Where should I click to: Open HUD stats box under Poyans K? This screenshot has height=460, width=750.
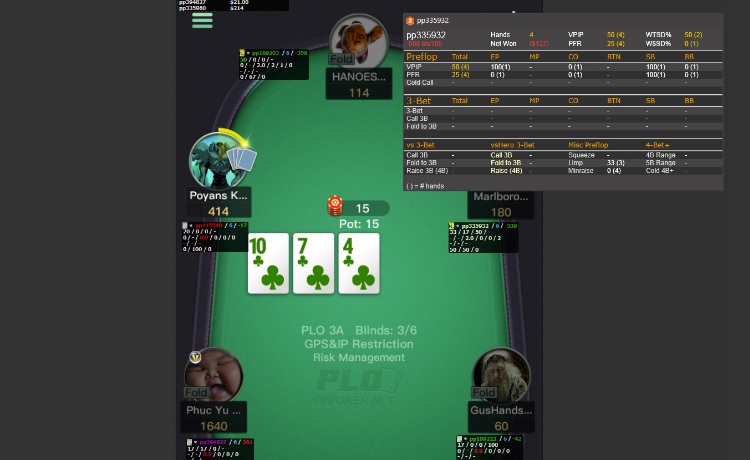pyautogui.click(x=215, y=237)
